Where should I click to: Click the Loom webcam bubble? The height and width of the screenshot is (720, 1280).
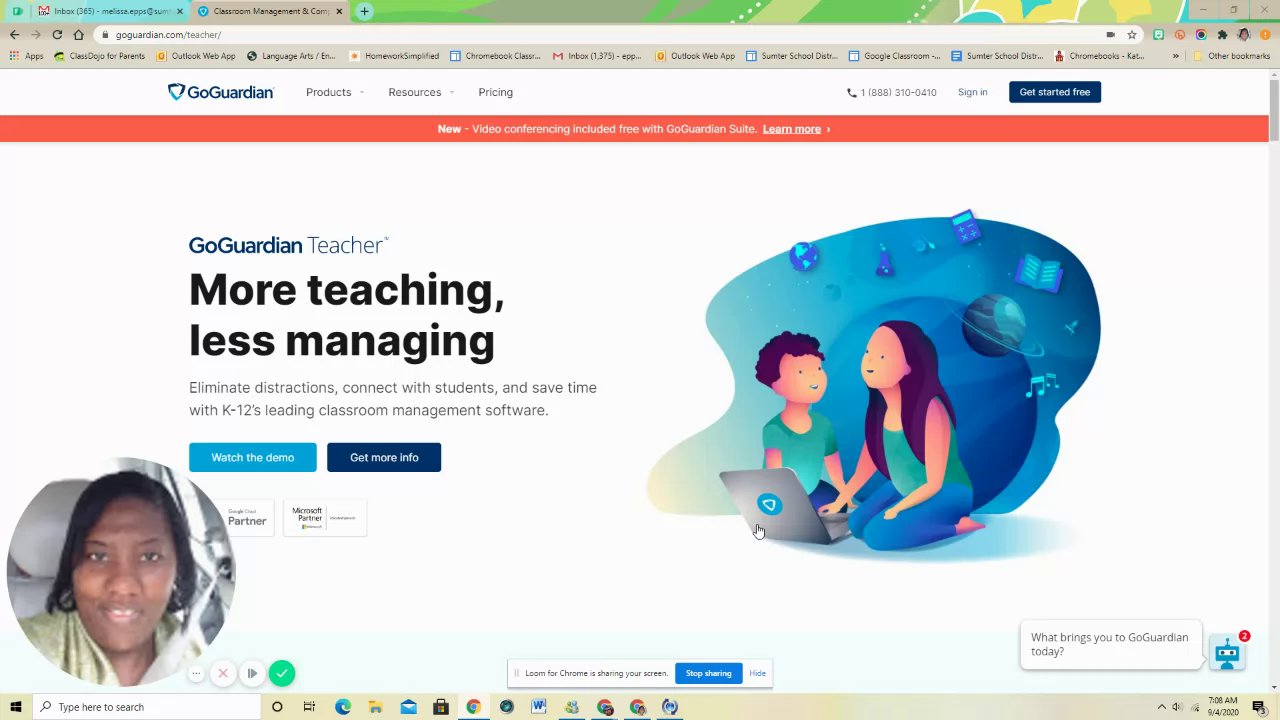point(120,572)
